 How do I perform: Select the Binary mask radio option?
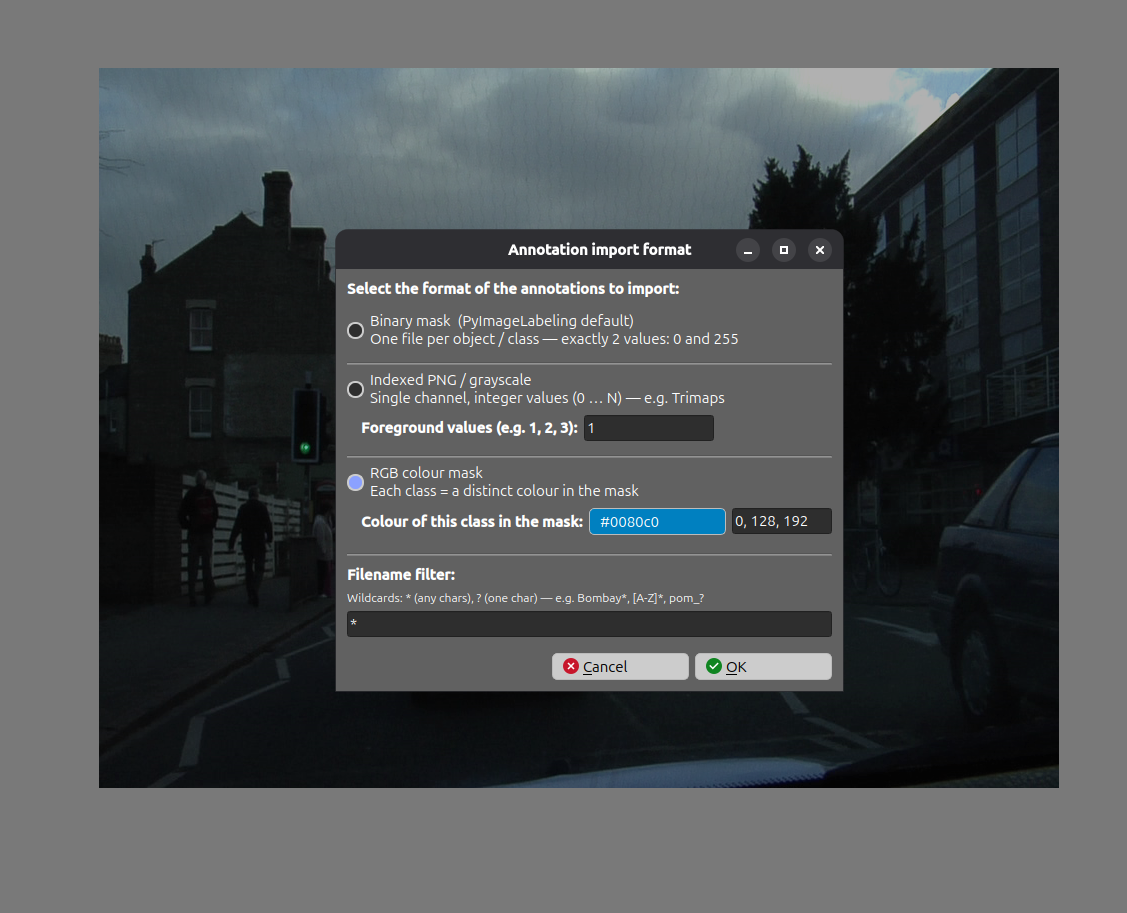(355, 330)
